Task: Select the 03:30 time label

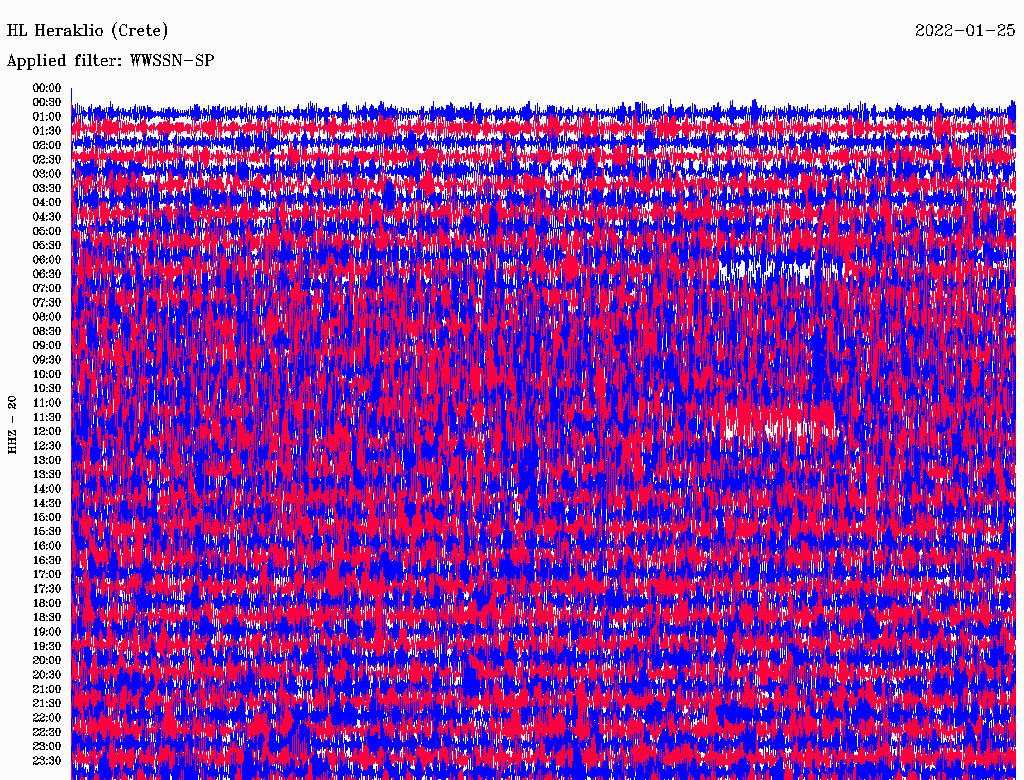Action: (47, 188)
